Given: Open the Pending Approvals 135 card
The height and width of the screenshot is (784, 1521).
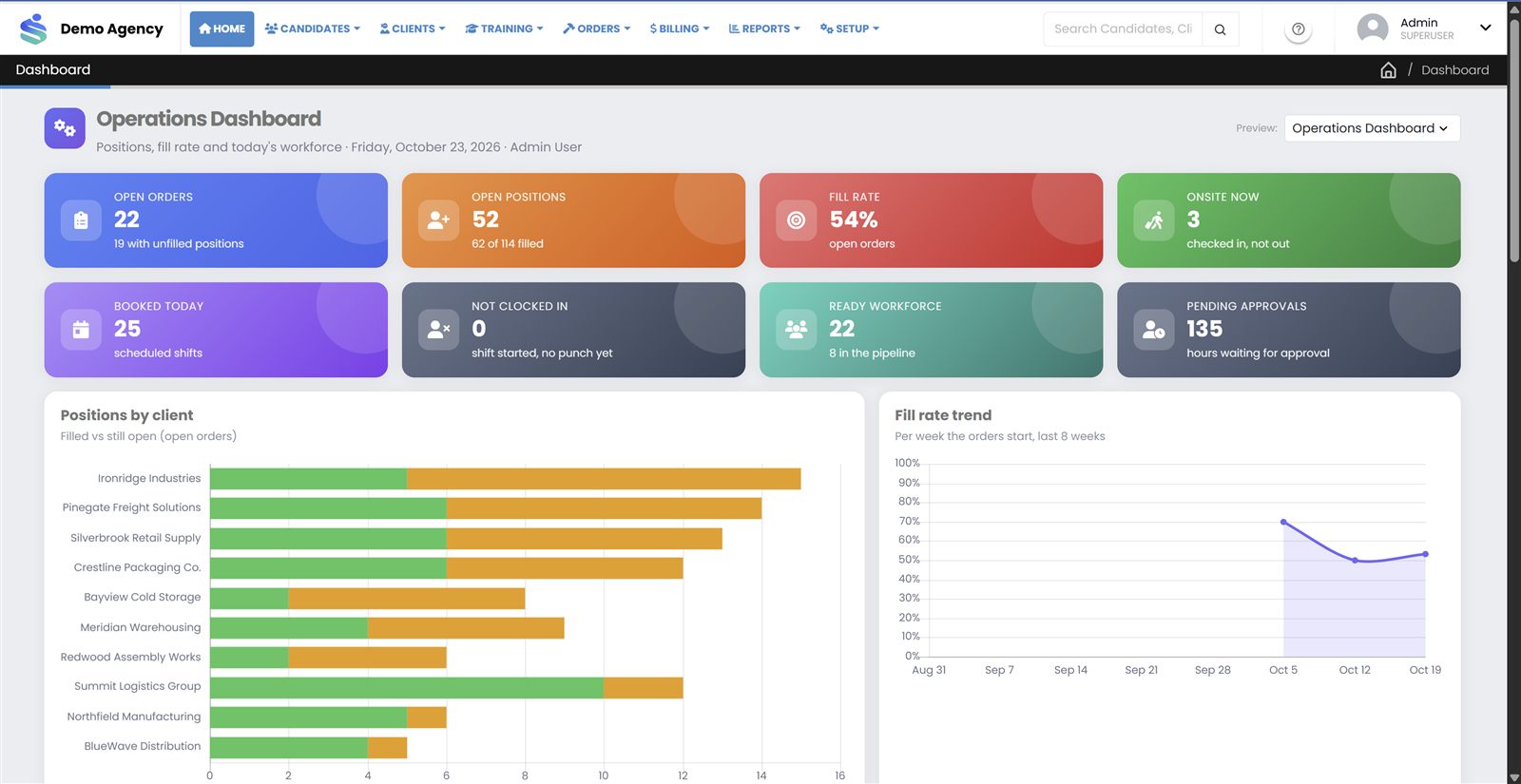Looking at the screenshot, I should (x=1288, y=330).
